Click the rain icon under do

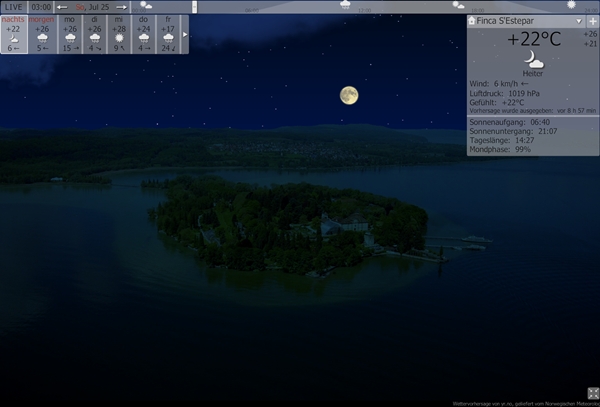144,38
